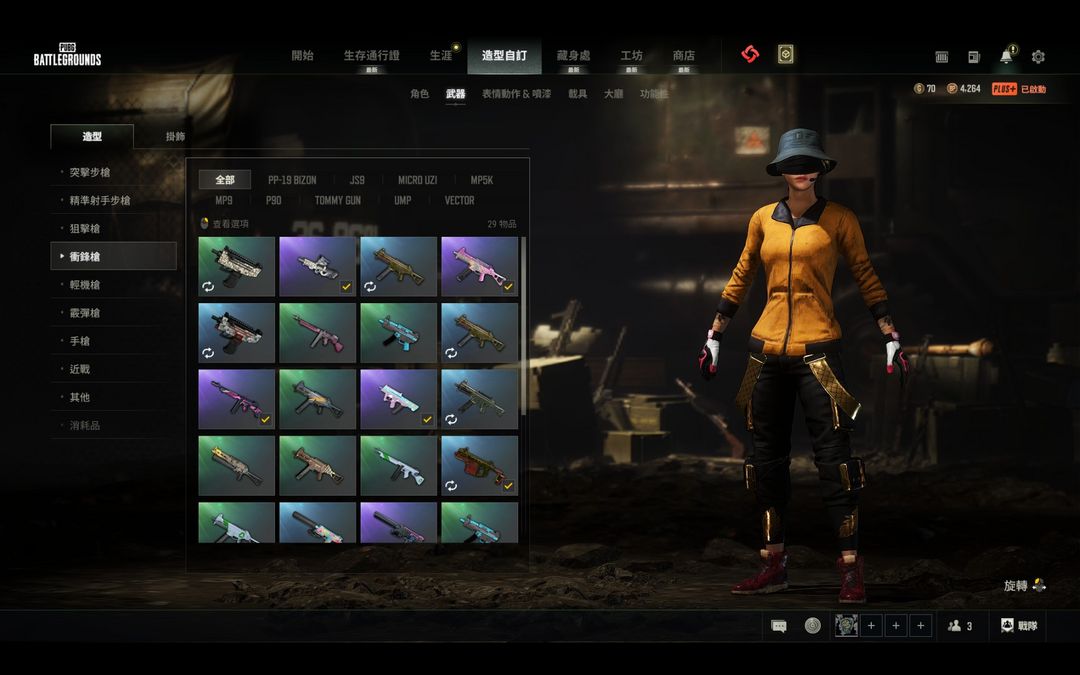1080x675 pixels.
Task: Open the 戰隊 clan button
Action: click(1019, 625)
